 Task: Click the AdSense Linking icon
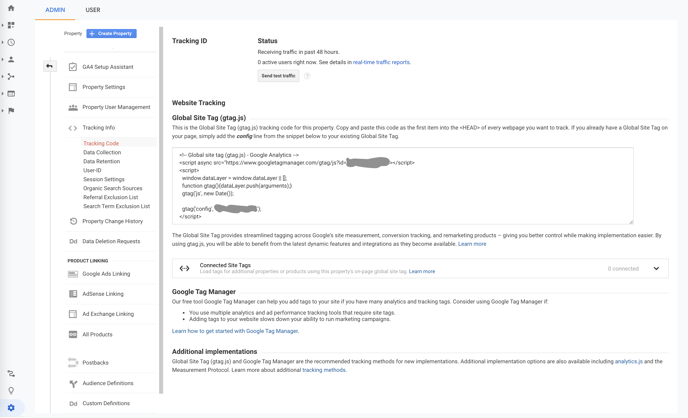[x=73, y=294]
